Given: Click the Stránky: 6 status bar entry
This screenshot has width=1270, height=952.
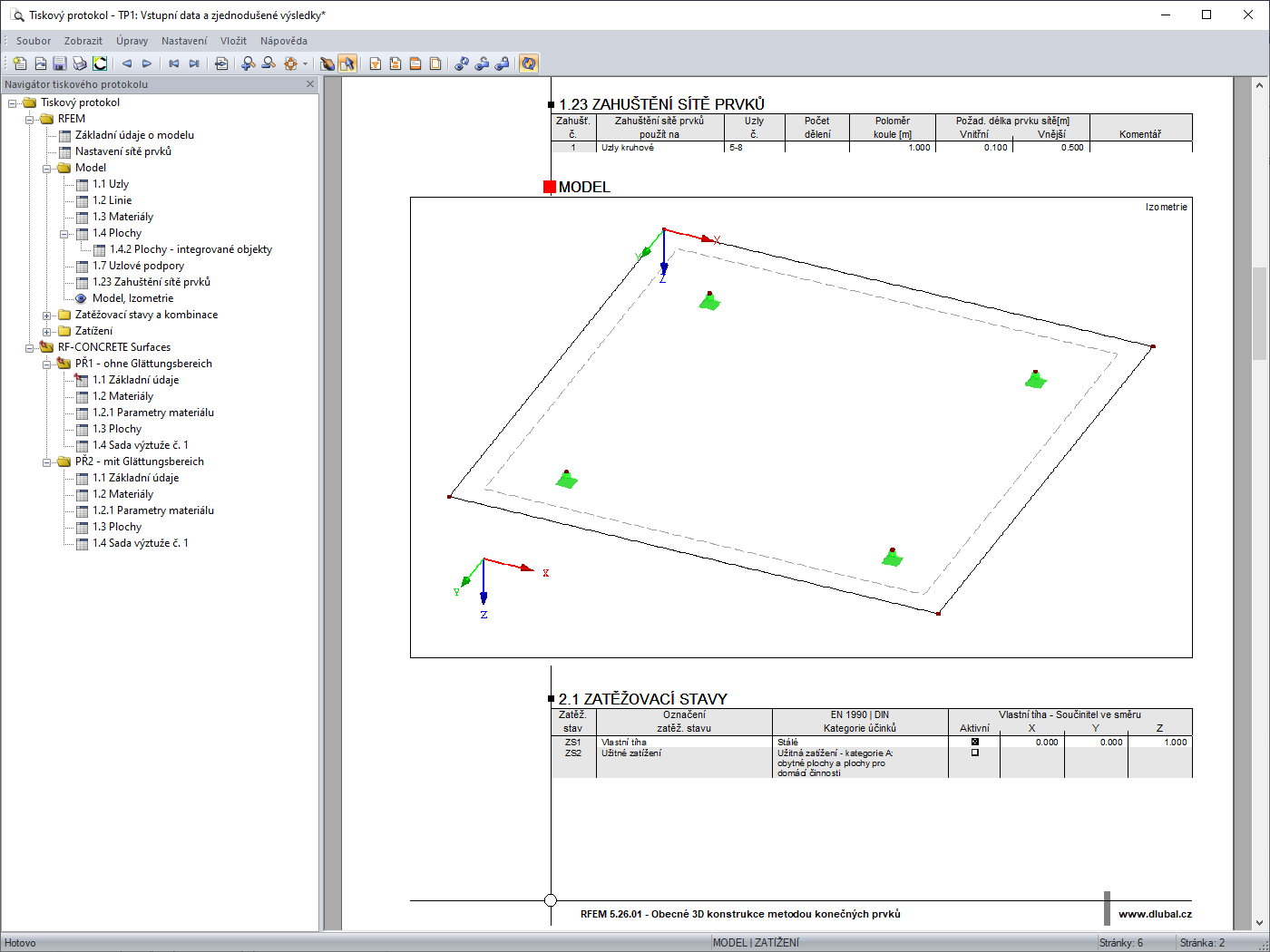Looking at the screenshot, I should [x=1121, y=943].
